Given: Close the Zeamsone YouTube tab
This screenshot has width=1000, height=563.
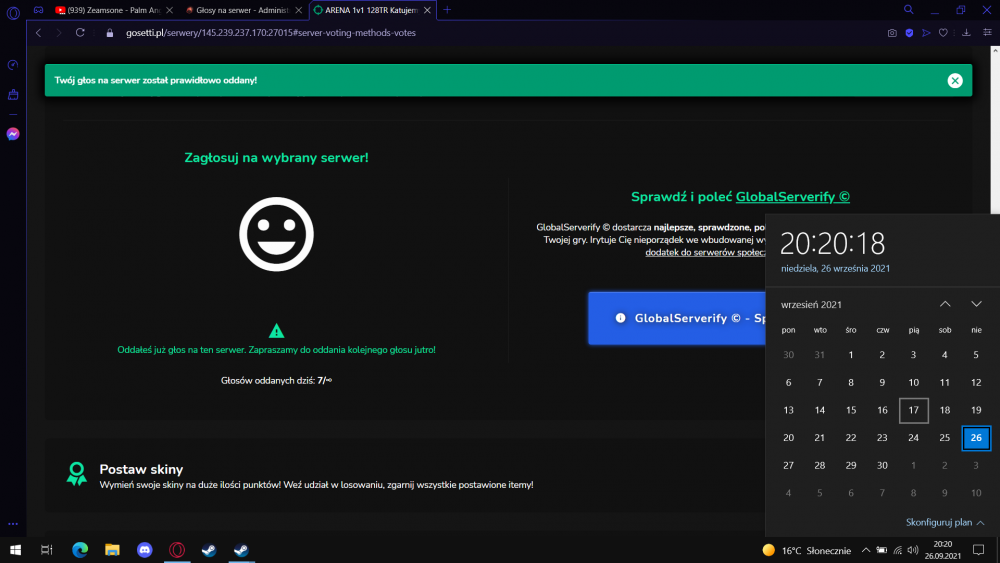Looking at the screenshot, I should pos(169,10).
